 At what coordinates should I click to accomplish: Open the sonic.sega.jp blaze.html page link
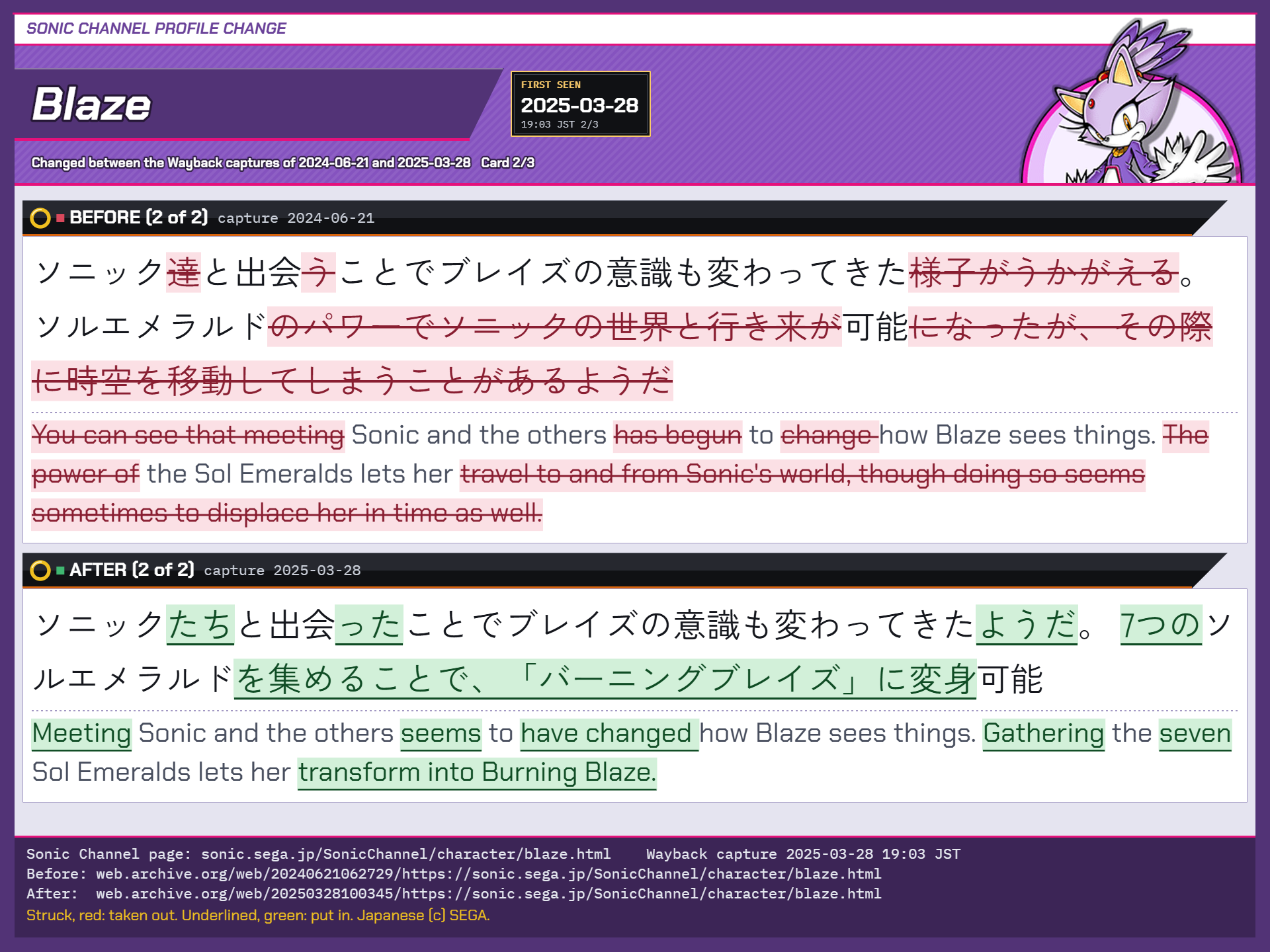click(x=405, y=854)
